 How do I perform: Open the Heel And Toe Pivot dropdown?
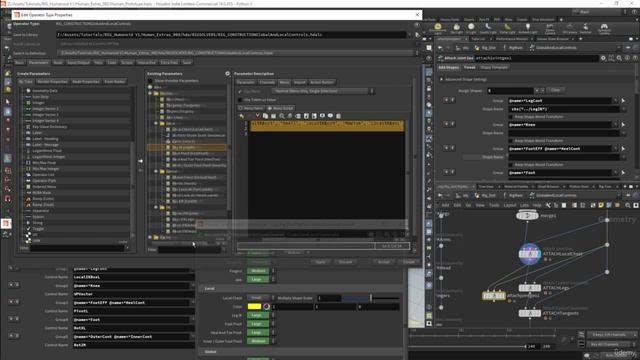pos(260,332)
